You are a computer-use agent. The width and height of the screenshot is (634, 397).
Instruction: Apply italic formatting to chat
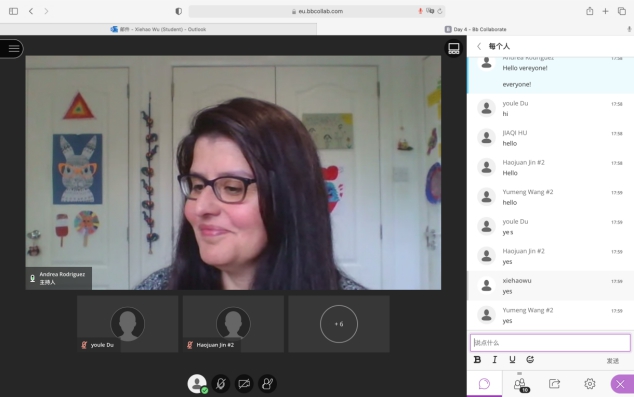point(495,359)
